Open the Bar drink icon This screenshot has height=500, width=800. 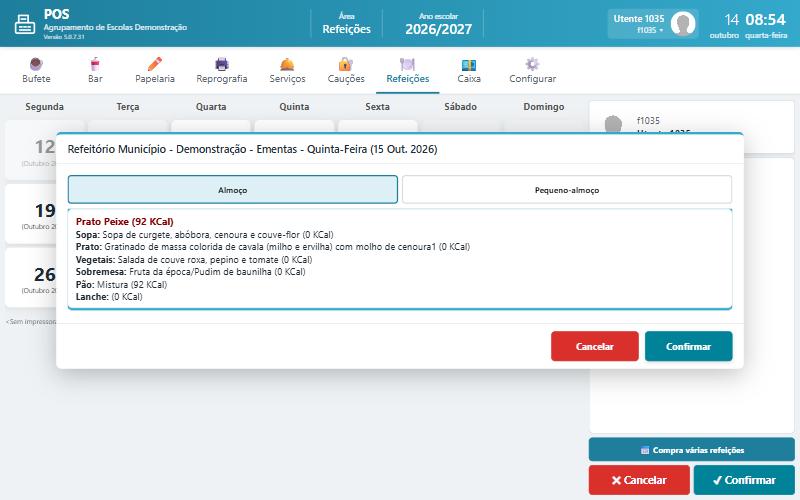coord(95,64)
